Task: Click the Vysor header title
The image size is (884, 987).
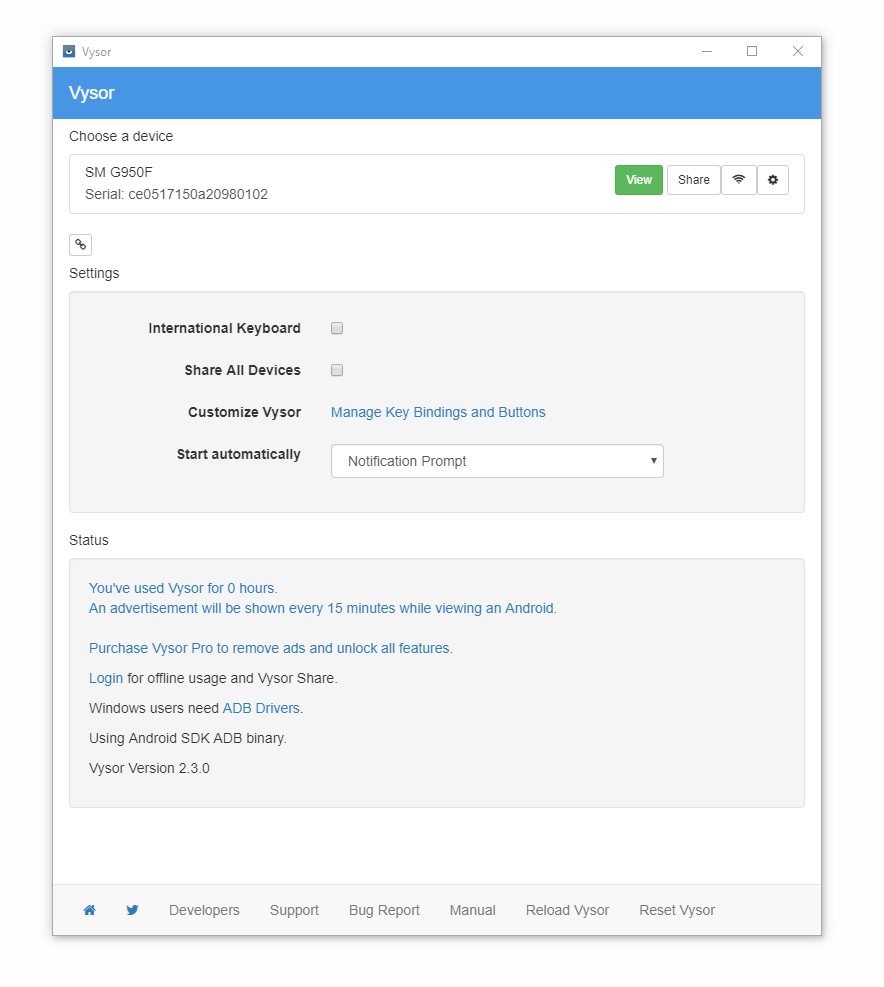Action: [91, 93]
